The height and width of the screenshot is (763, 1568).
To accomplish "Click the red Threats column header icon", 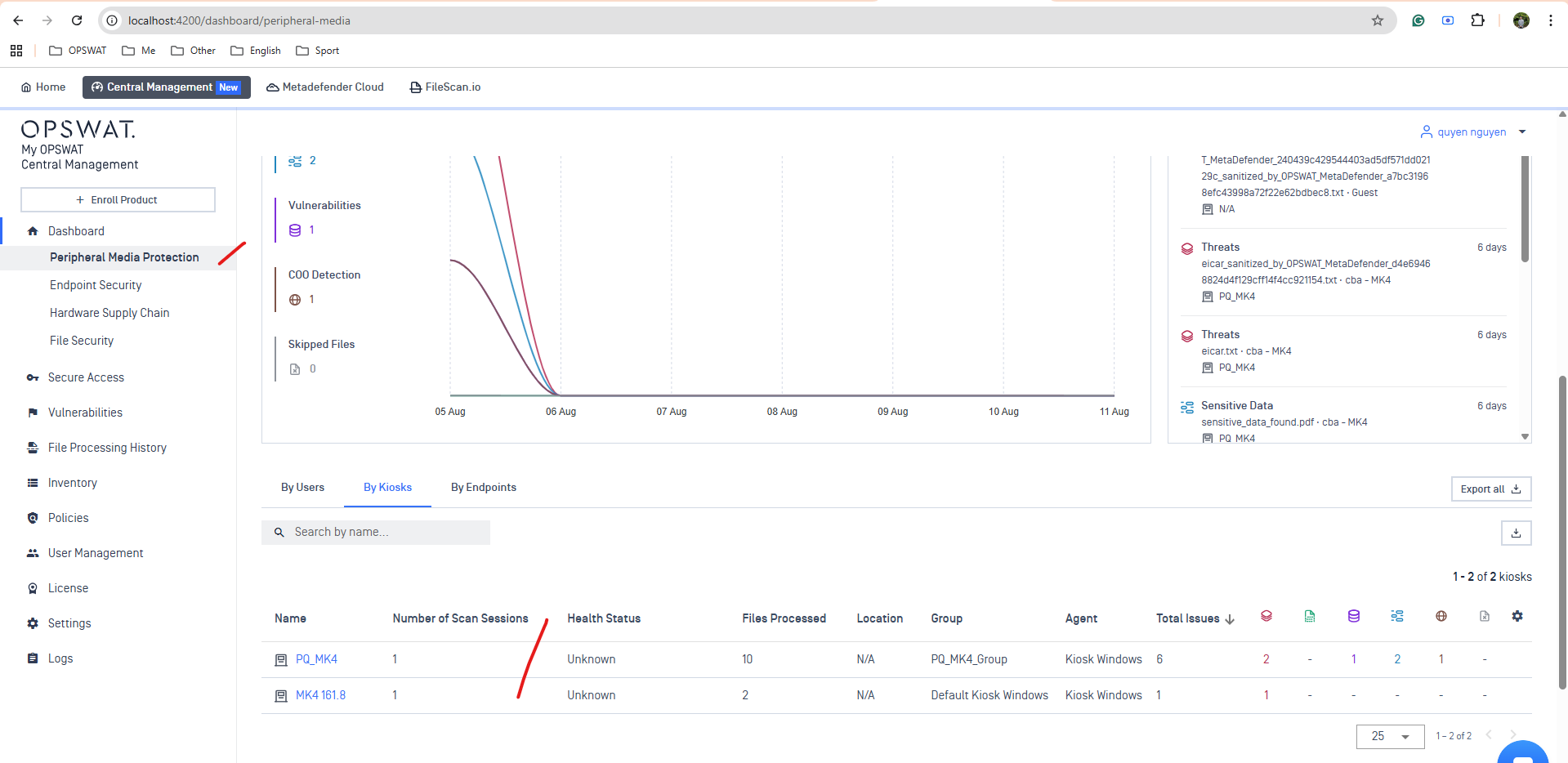I will click(x=1266, y=616).
